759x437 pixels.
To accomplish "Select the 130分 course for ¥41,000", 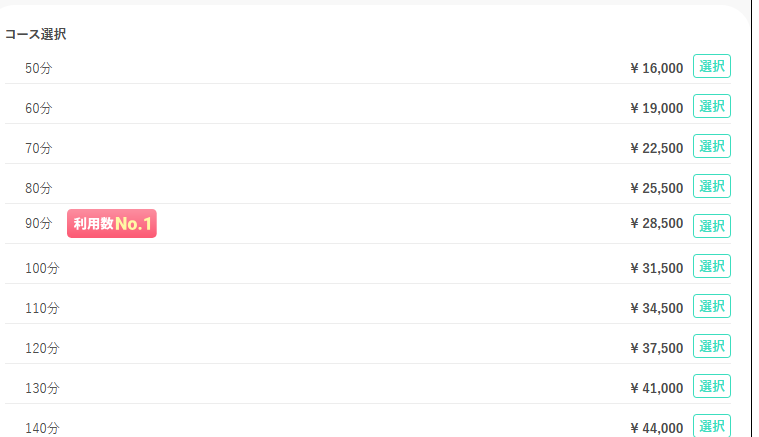I will click(x=711, y=387).
